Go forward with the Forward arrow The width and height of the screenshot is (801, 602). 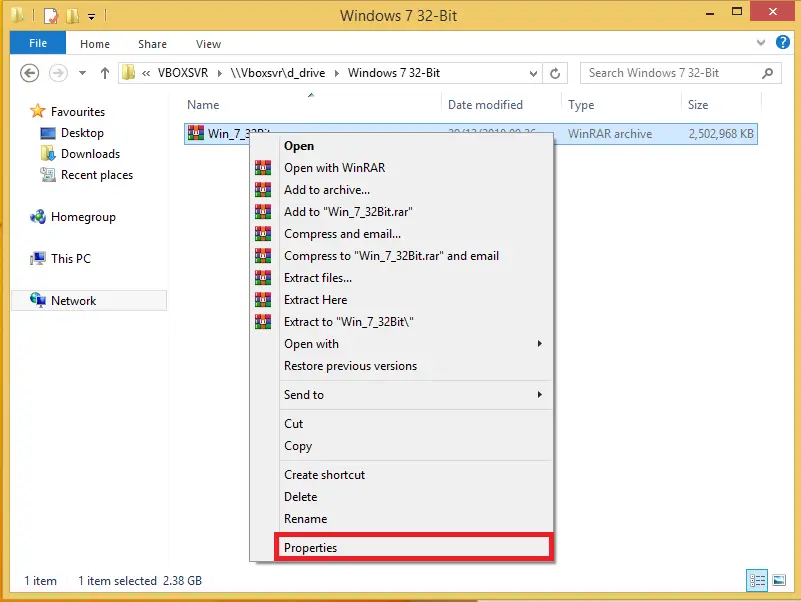(x=58, y=73)
